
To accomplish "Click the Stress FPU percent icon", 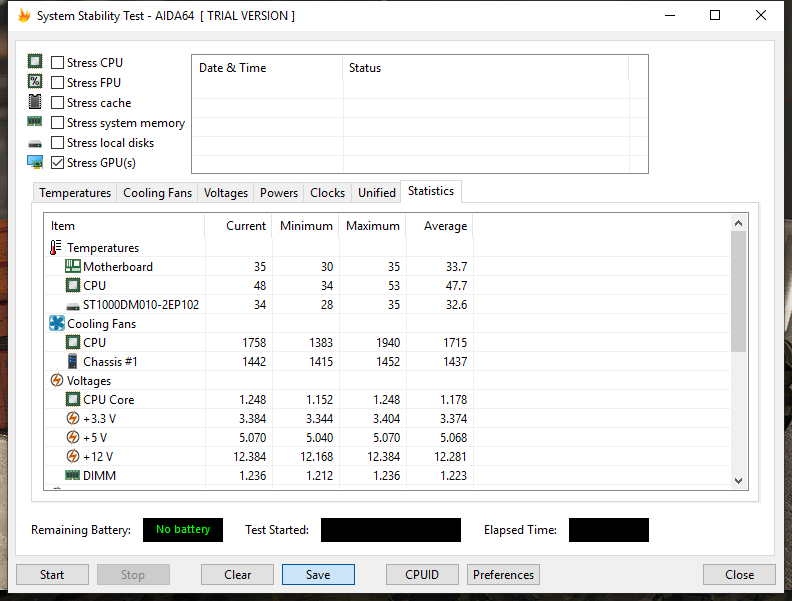I will coord(35,81).
